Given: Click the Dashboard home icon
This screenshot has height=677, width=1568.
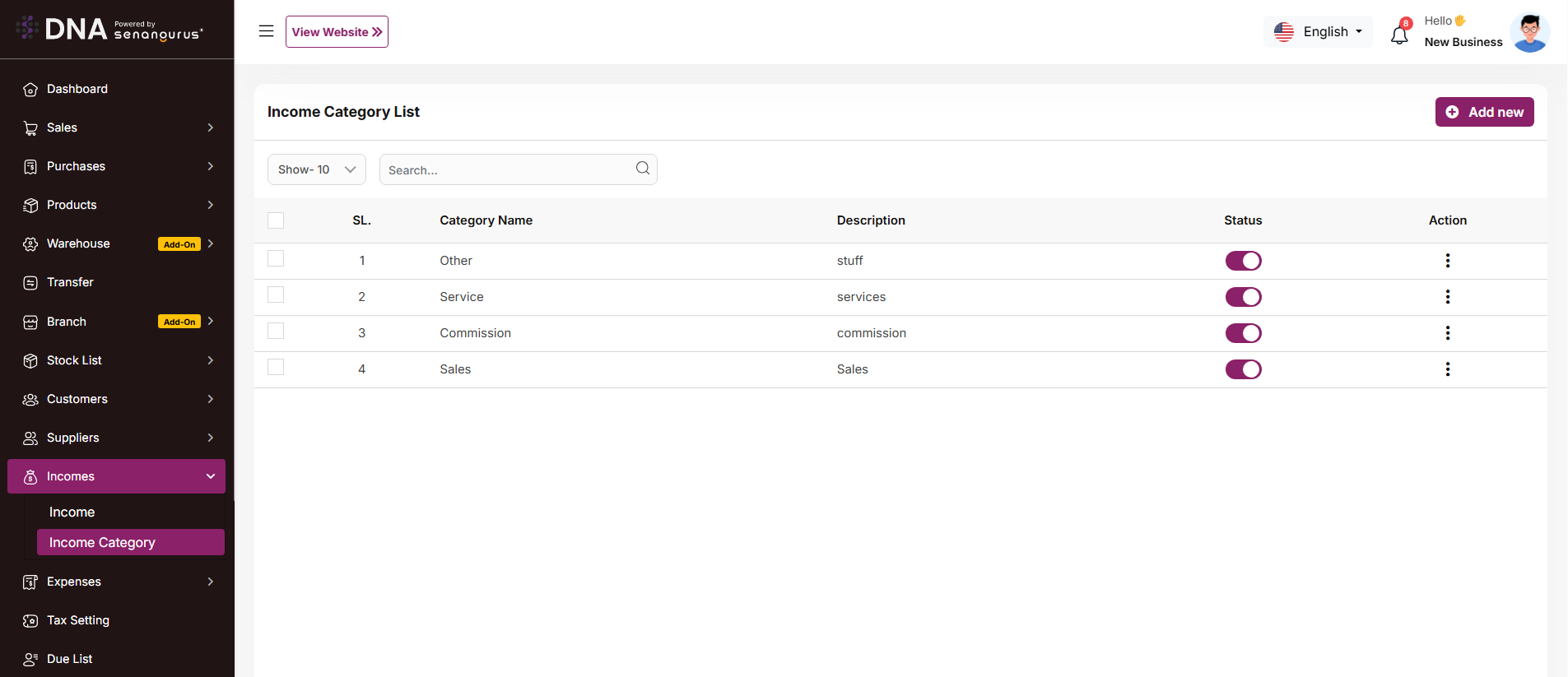Looking at the screenshot, I should click(30, 90).
